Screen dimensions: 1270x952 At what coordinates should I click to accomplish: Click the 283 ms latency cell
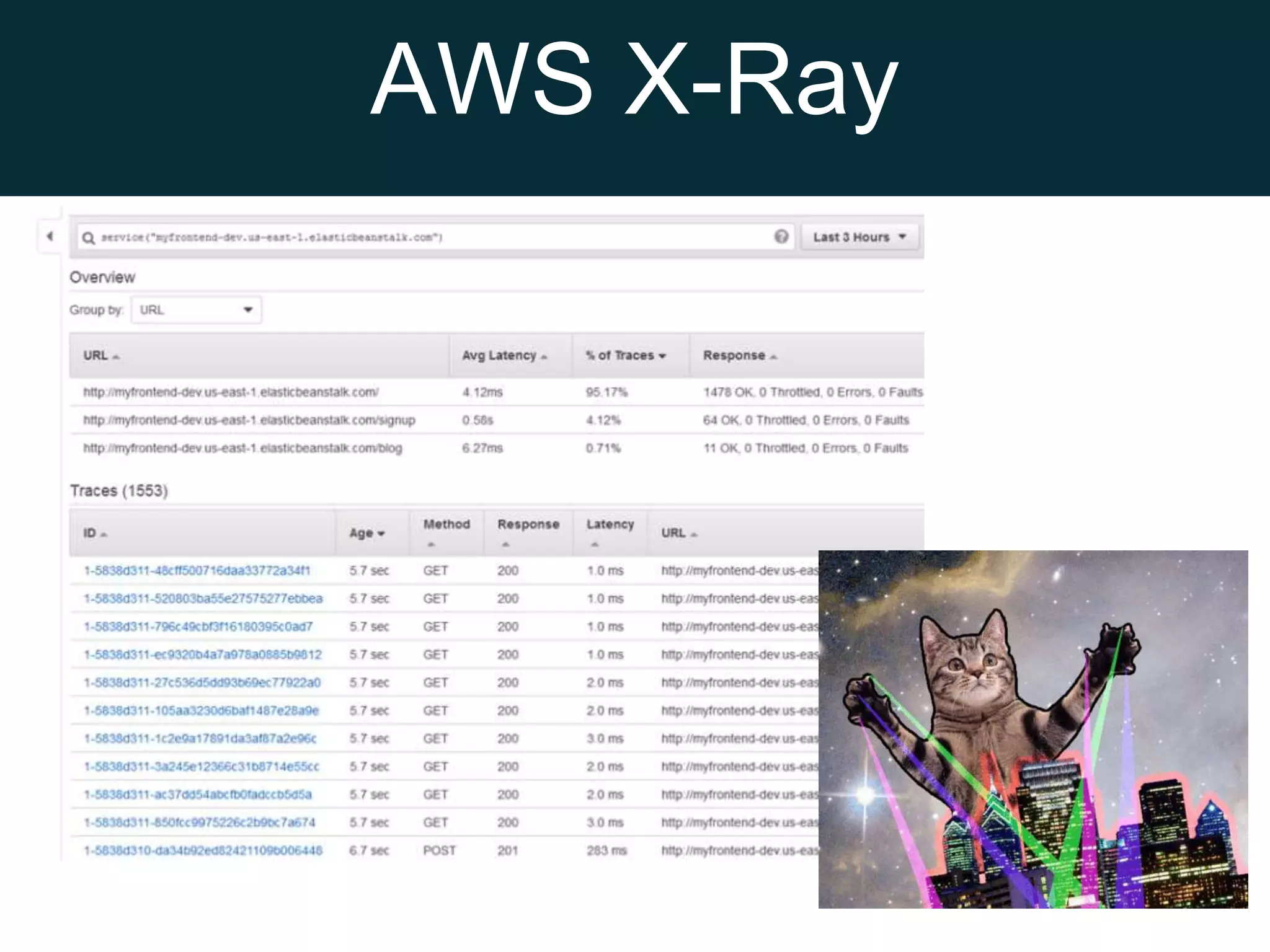(606, 850)
